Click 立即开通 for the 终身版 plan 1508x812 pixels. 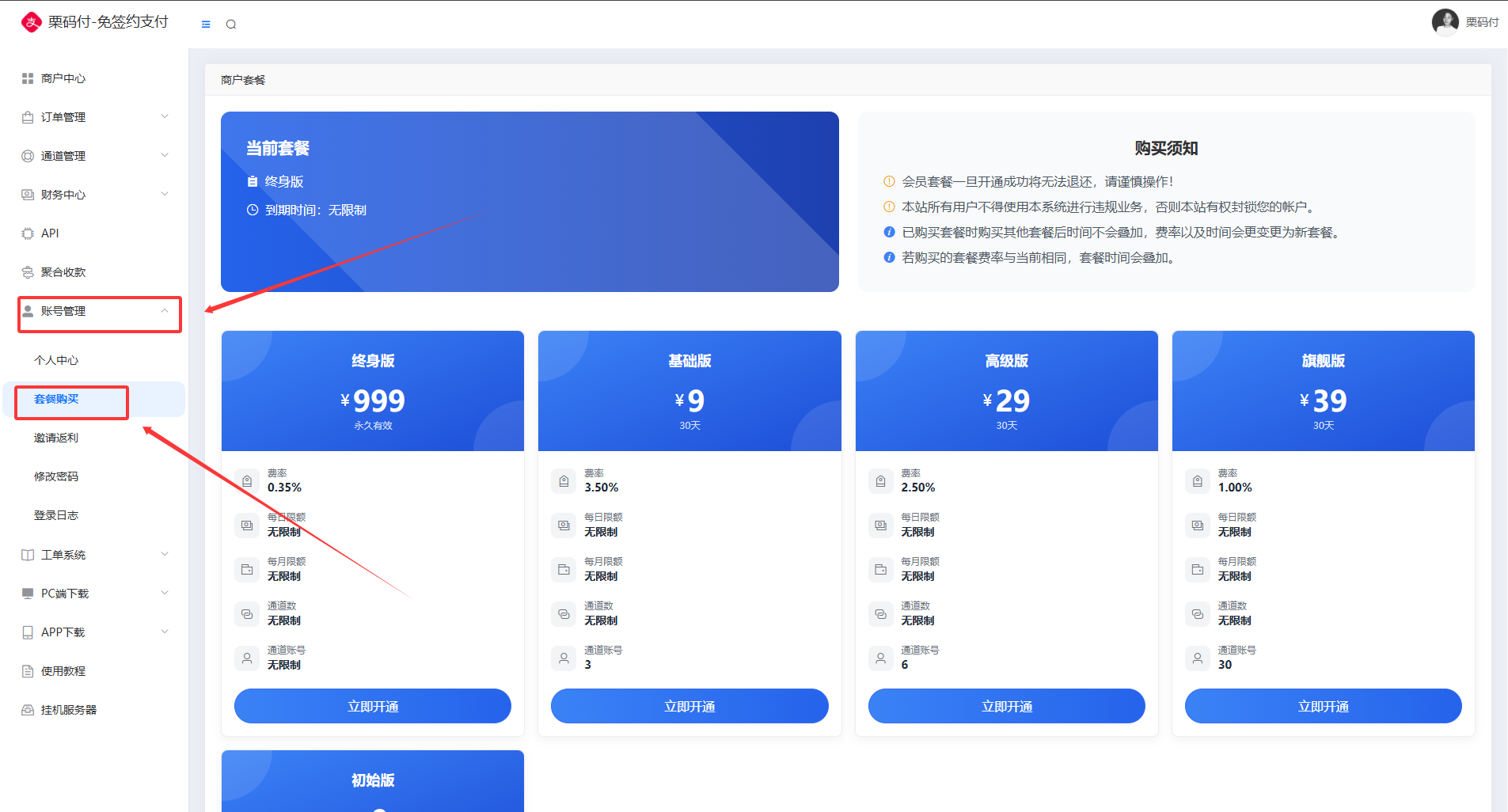tap(373, 706)
